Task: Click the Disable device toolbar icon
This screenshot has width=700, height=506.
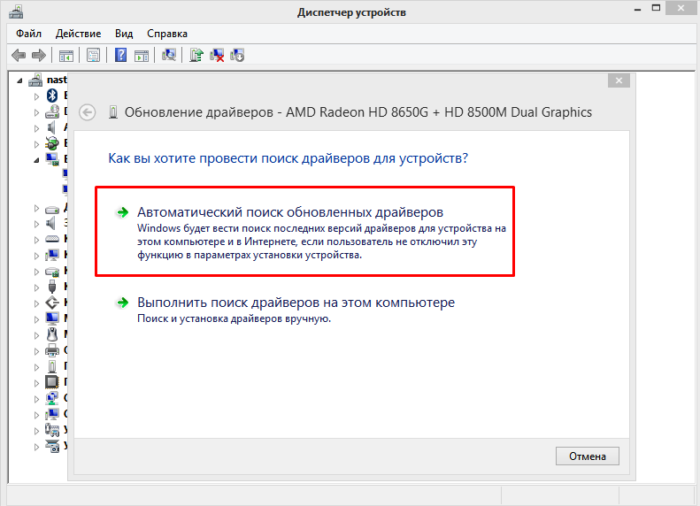Action: click(237, 55)
